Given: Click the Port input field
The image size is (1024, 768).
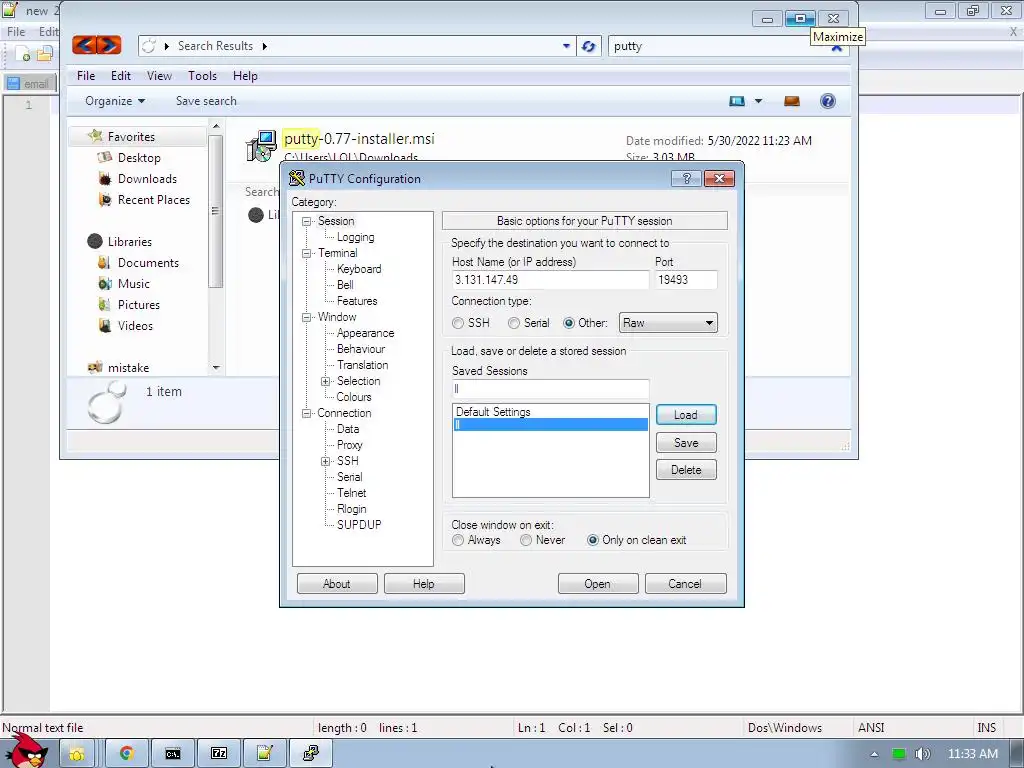Looking at the screenshot, I should pyautogui.click(x=686, y=280).
